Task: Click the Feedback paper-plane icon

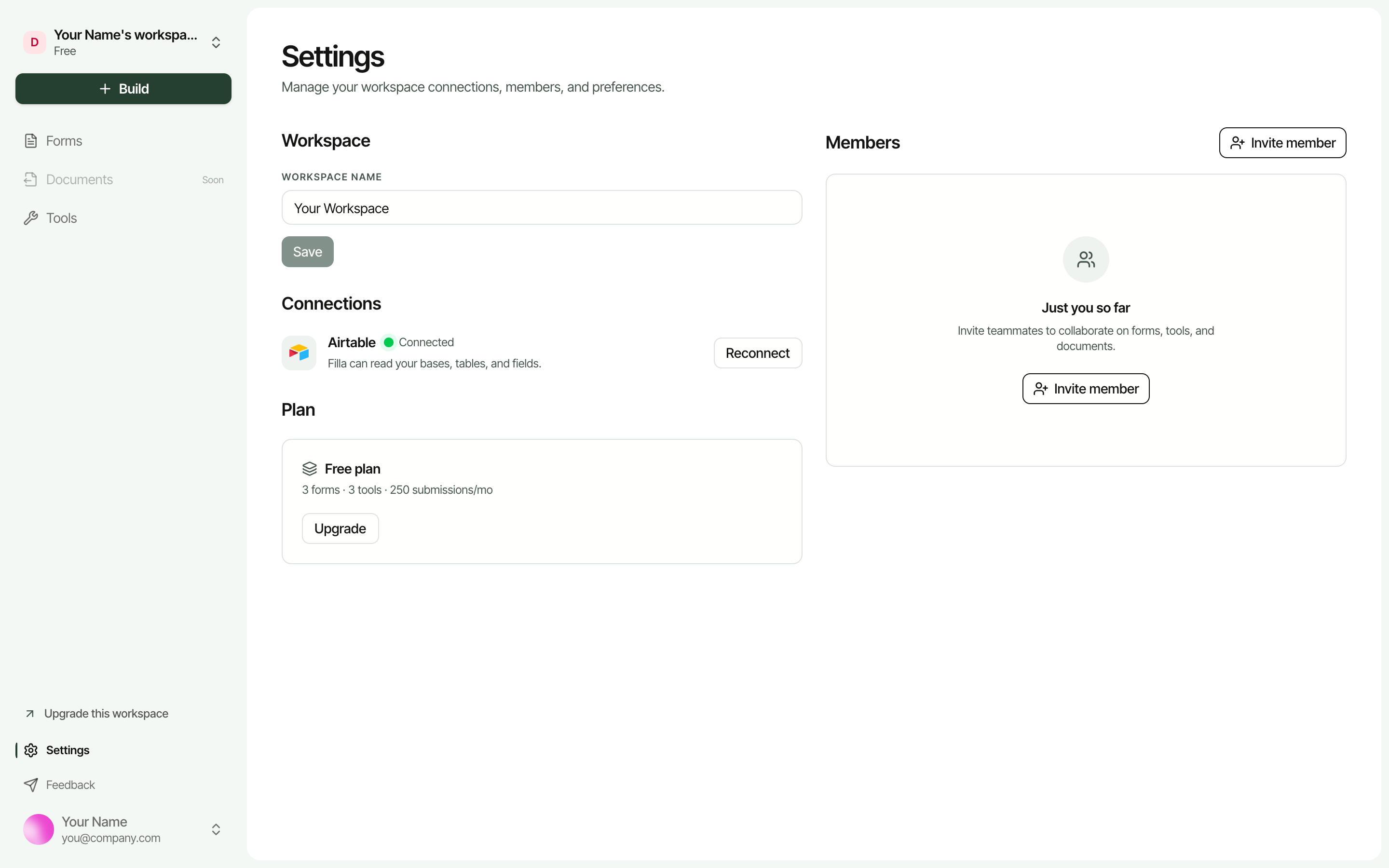Action: tap(31, 785)
